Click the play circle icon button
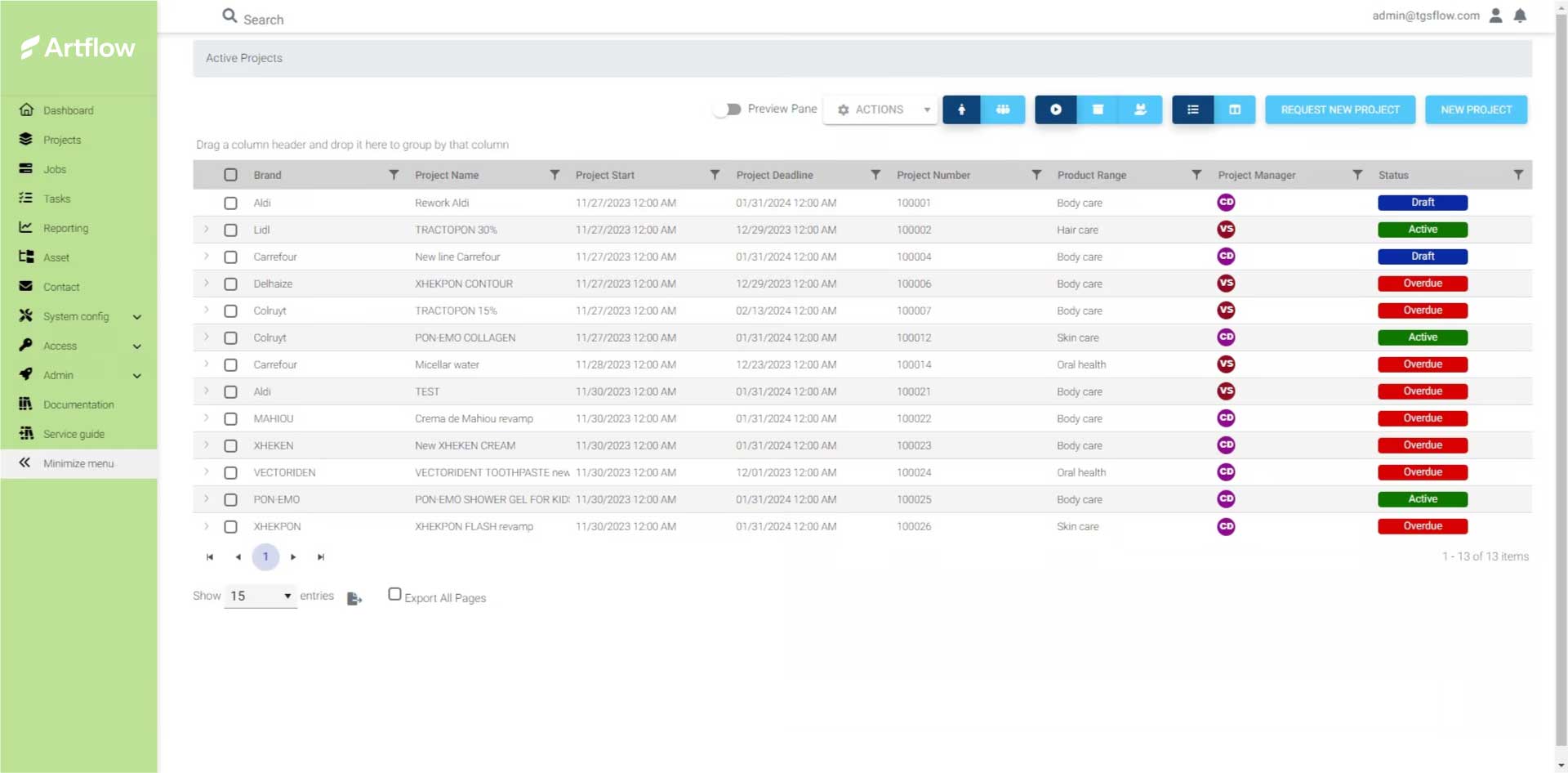The width and height of the screenshot is (1568, 773). click(1055, 109)
